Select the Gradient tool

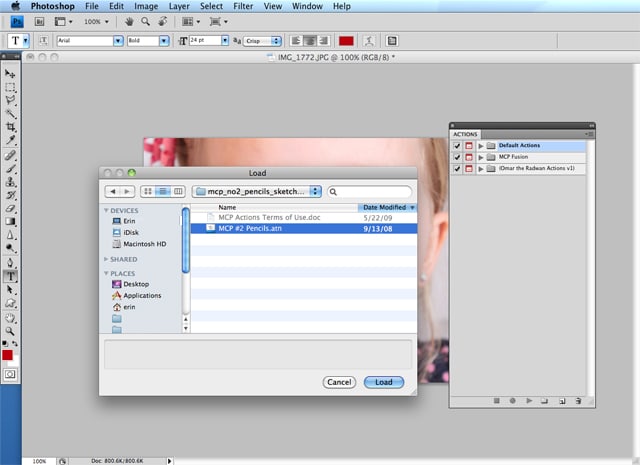pyautogui.click(x=10, y=222)
